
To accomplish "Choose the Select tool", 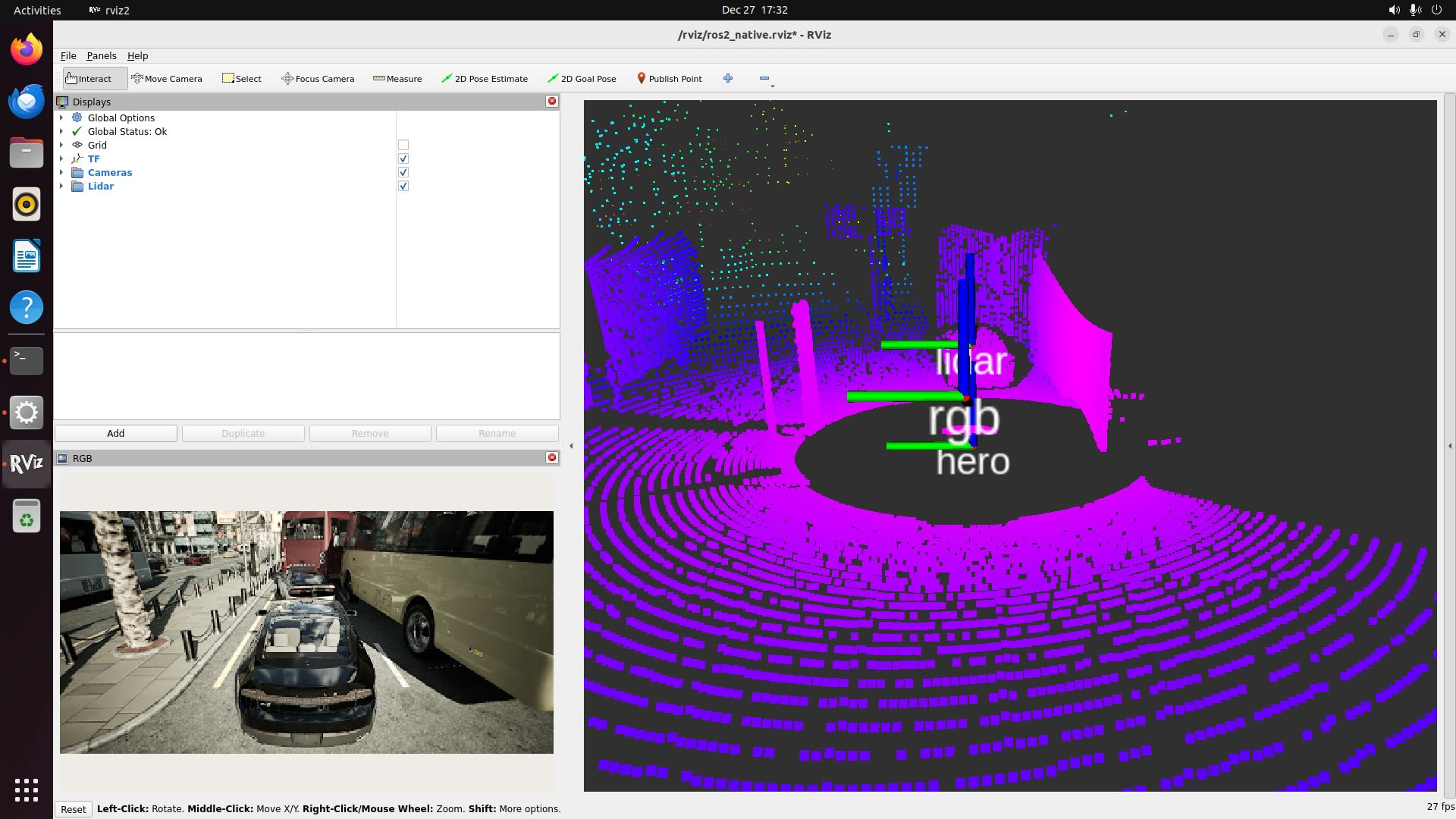I will tap(242, 78).
